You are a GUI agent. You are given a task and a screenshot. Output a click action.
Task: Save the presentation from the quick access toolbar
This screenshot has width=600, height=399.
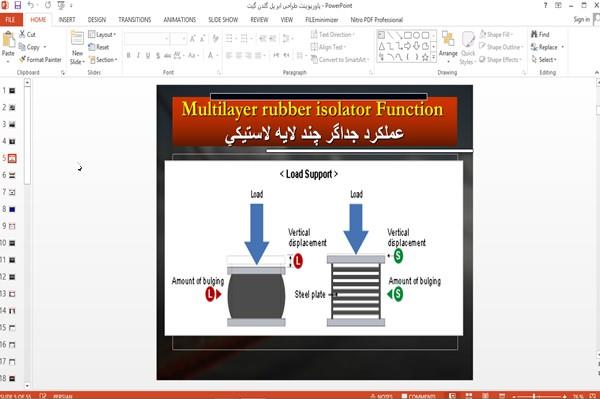tap(18, 5)
